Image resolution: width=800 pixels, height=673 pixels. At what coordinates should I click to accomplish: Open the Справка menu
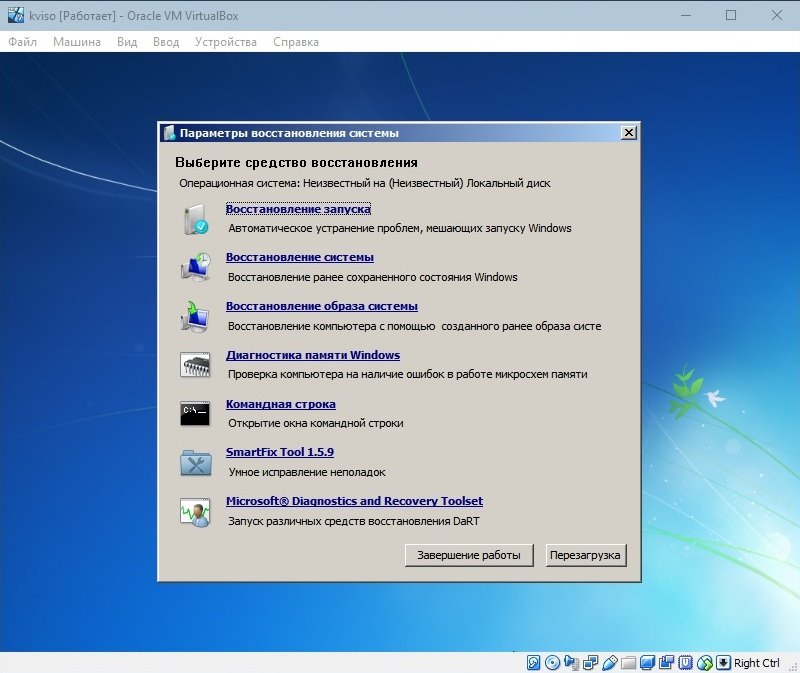pos(296,42)
